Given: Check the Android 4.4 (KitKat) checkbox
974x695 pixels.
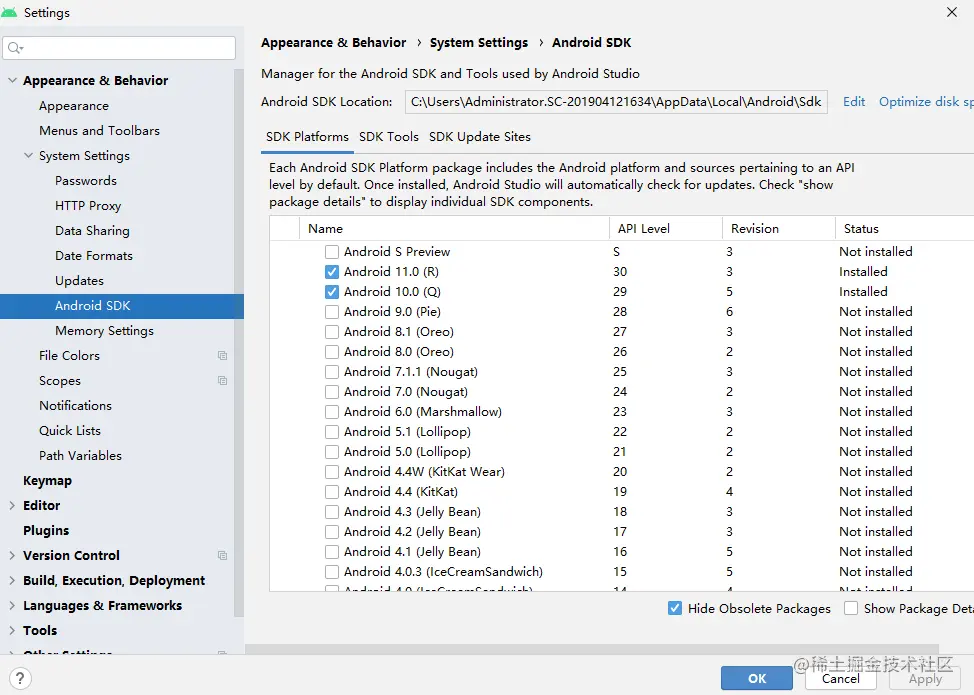Looking at the screenshot, I should (x=332, y=492).
